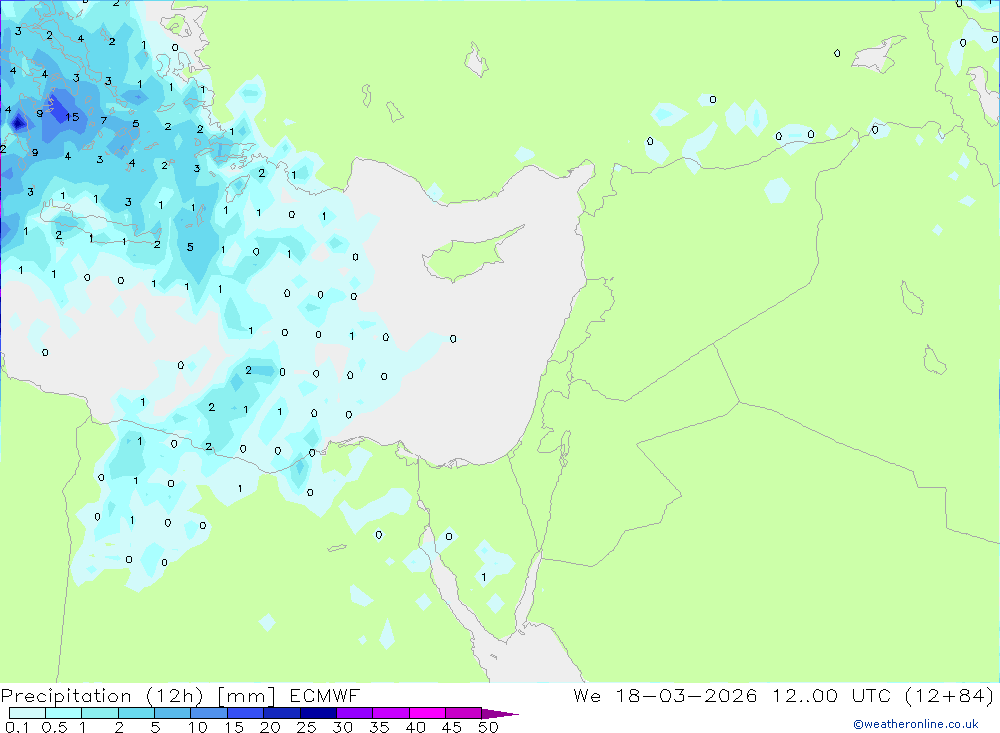This screenshot has width=1000, height=733.
Task: Click the legend value '10'
Action: point(198,727)
